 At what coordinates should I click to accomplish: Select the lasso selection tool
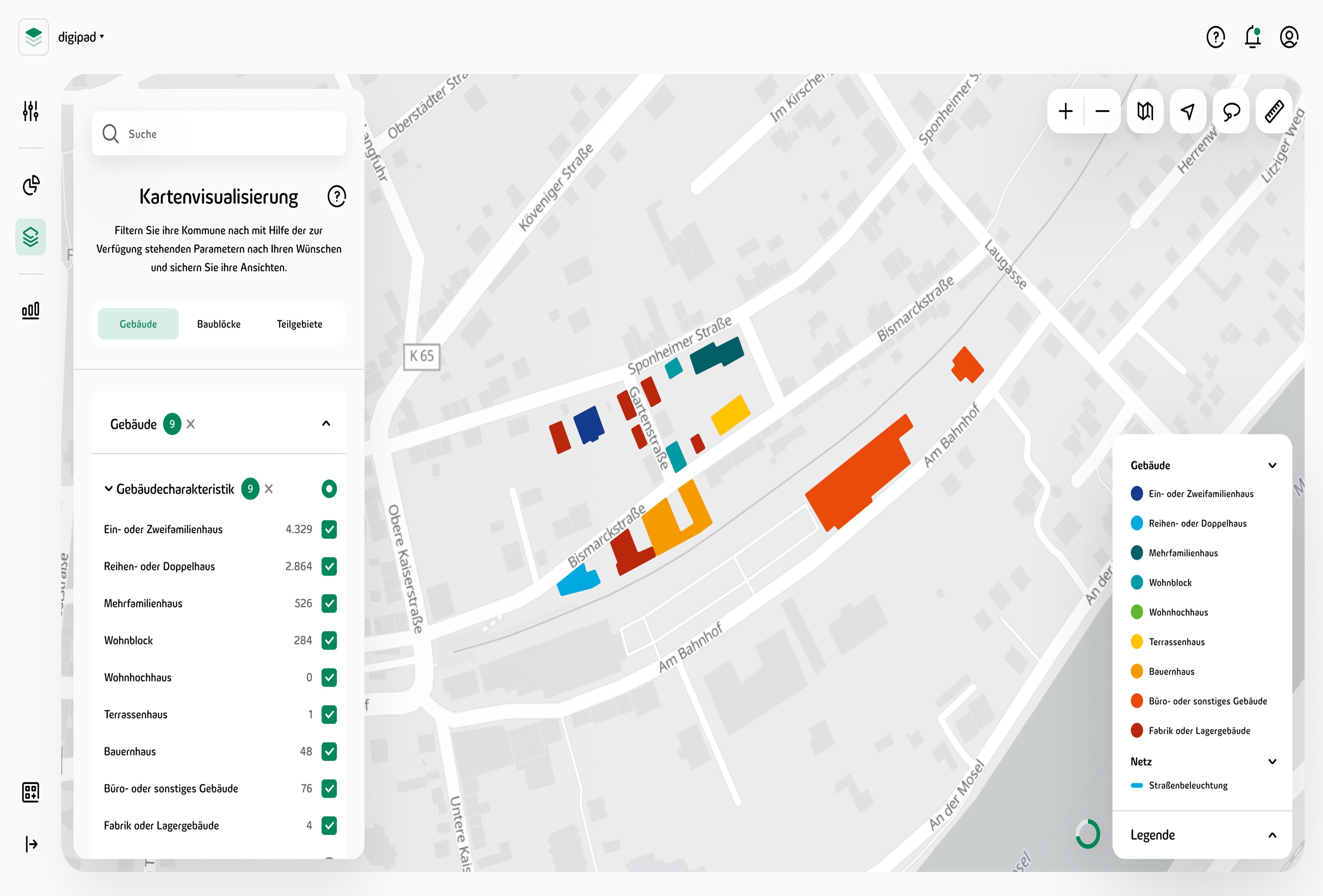1231,112
